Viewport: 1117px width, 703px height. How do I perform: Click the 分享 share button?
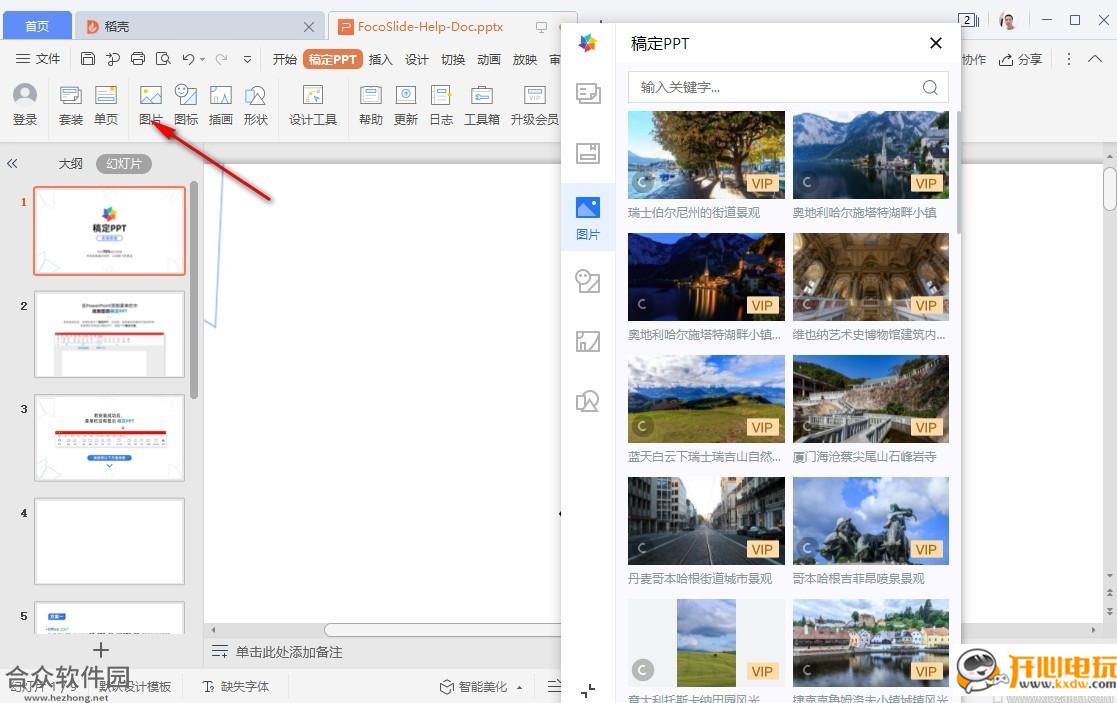click(1021, 59)
